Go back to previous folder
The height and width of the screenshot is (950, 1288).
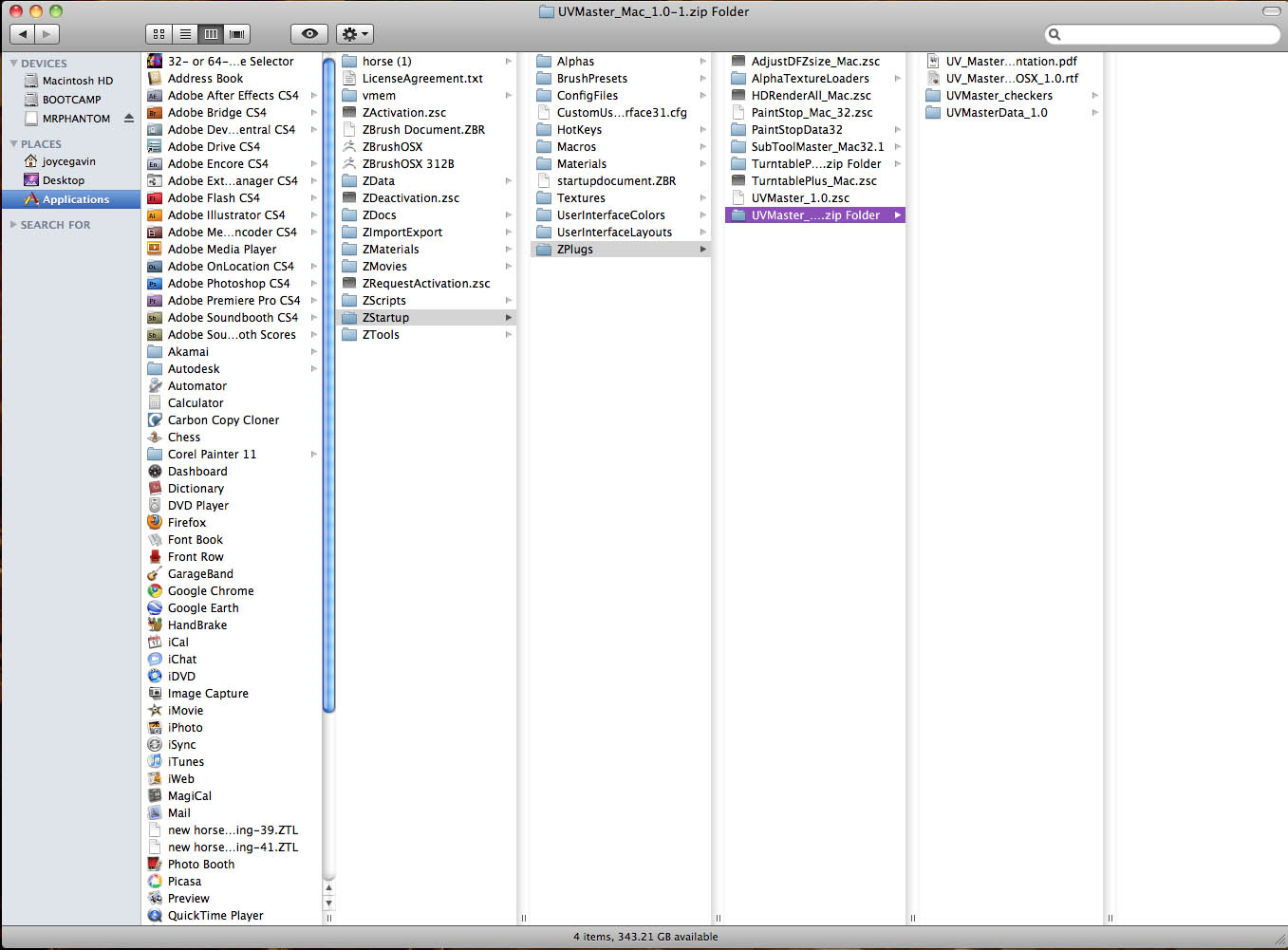[23, 34]
